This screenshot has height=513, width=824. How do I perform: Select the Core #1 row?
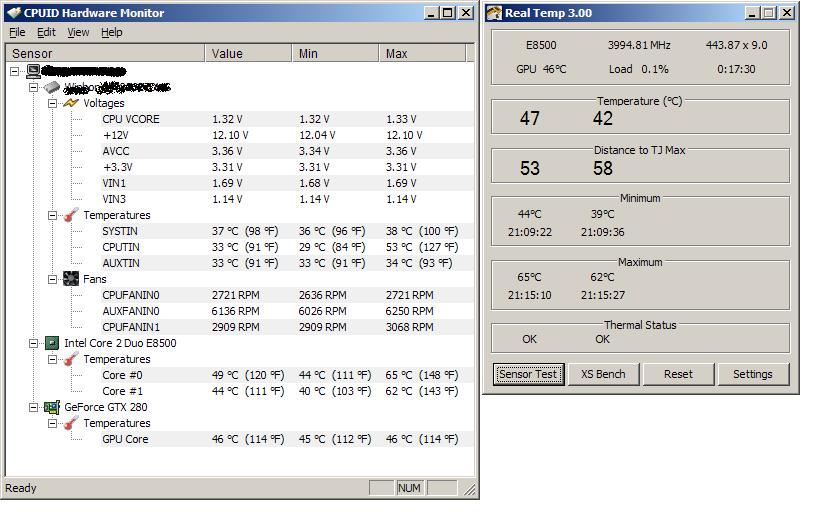click(x=287, y=391)
